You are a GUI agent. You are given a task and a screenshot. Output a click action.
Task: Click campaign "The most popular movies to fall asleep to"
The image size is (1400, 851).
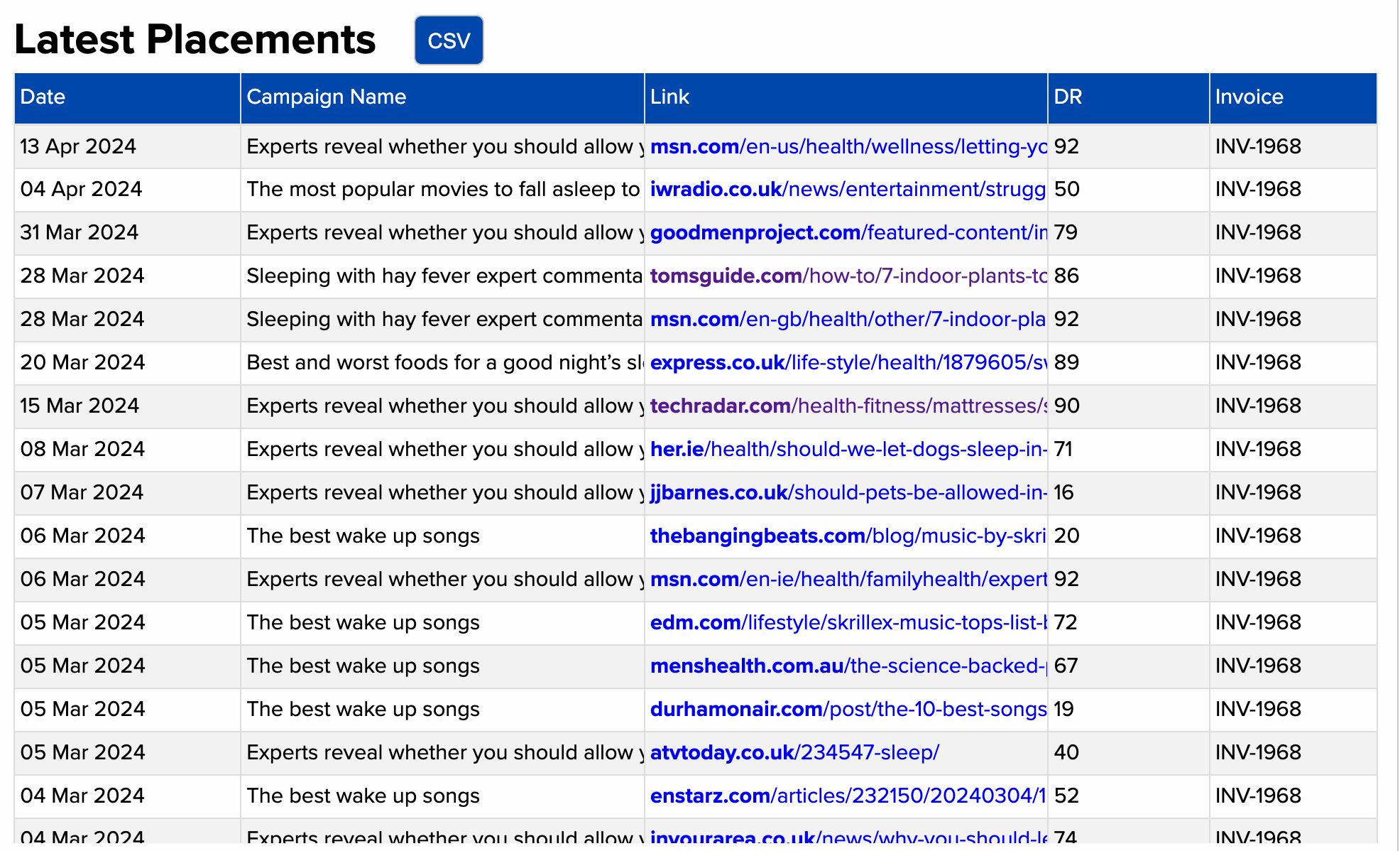(443, 189)
